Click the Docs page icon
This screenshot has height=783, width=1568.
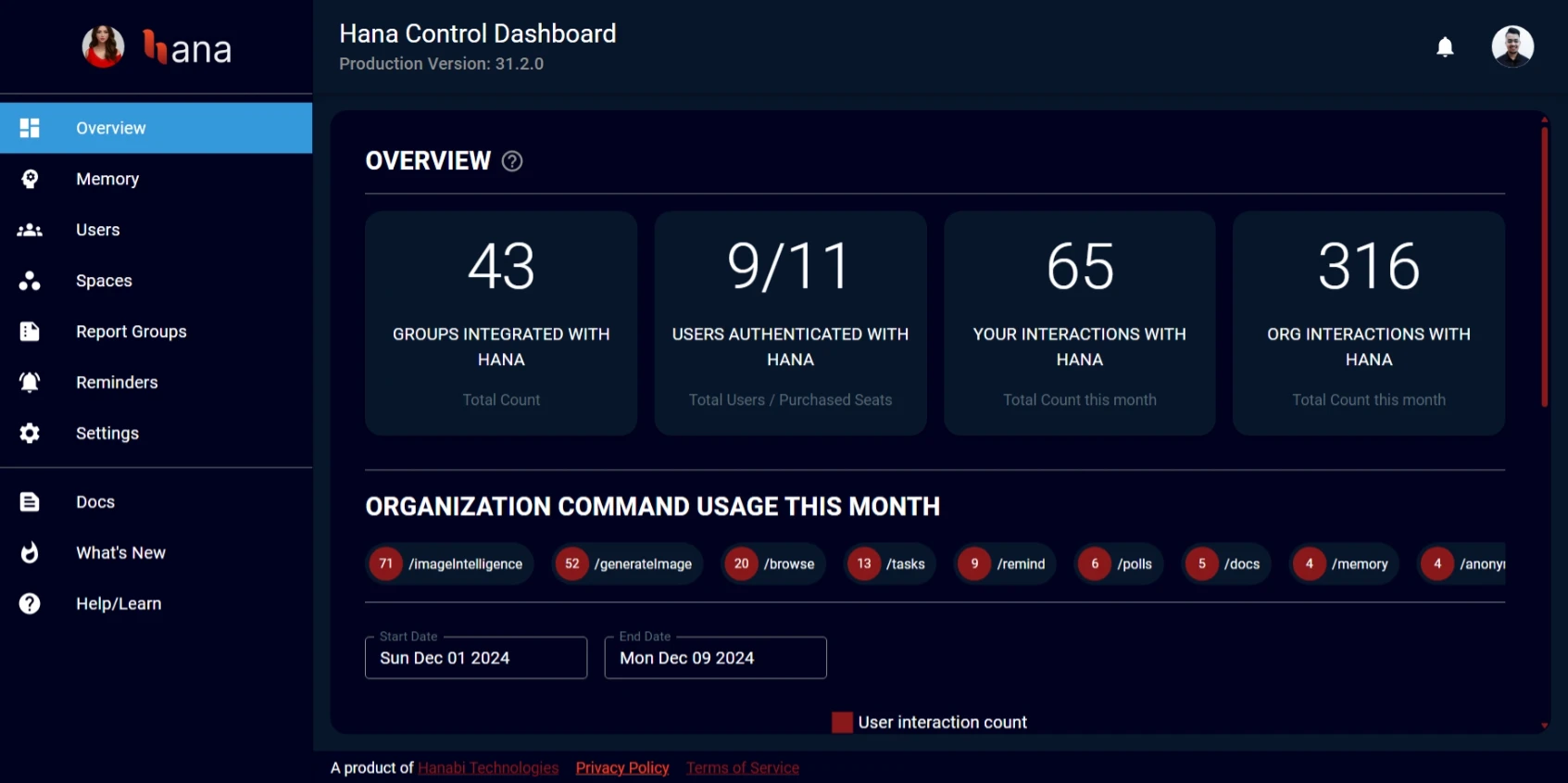[30, 501]
